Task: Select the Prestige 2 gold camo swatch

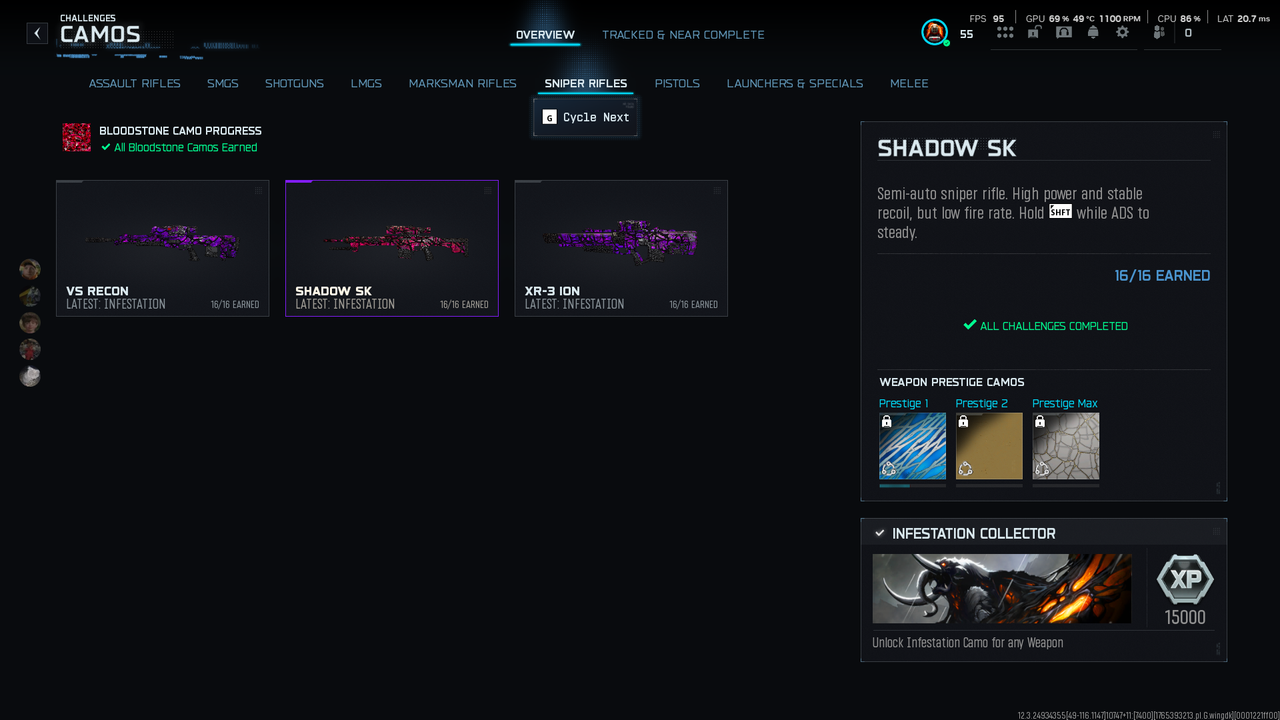Action: pos(989,446)
